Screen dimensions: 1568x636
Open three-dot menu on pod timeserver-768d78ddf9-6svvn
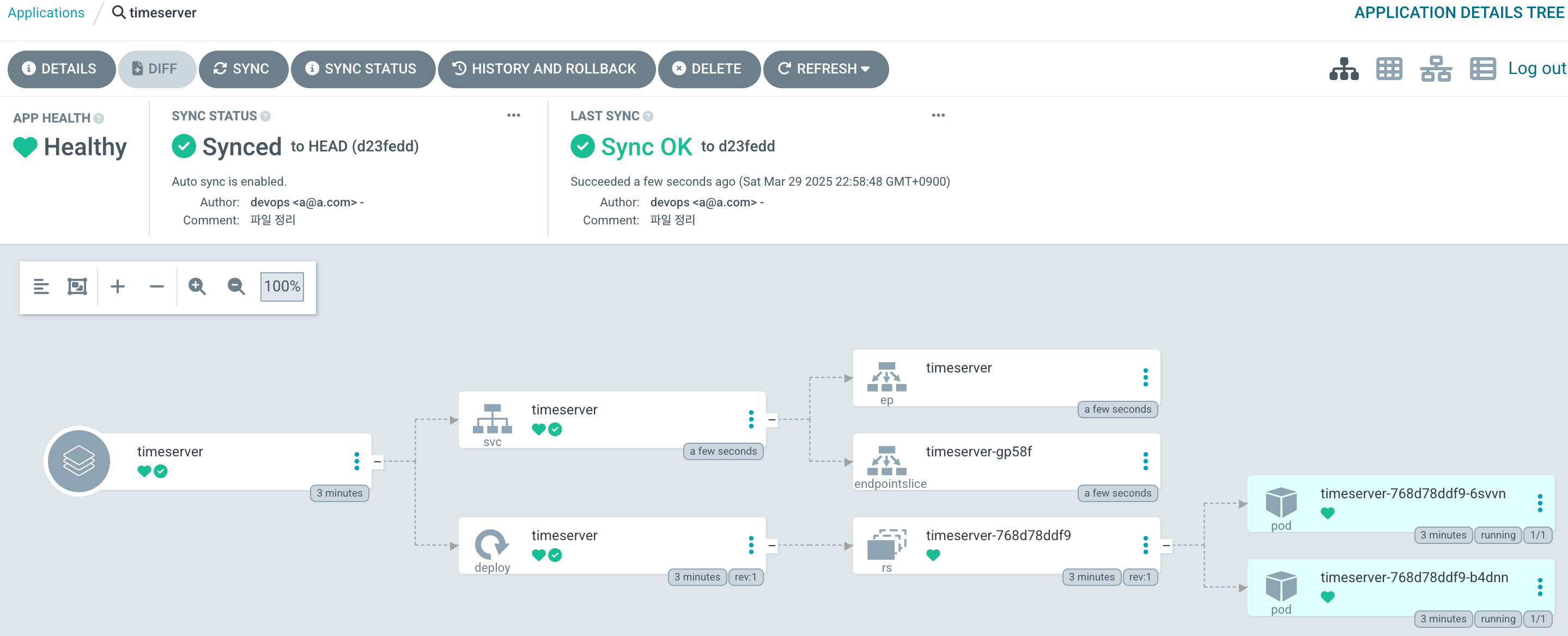click(1540, 503)
